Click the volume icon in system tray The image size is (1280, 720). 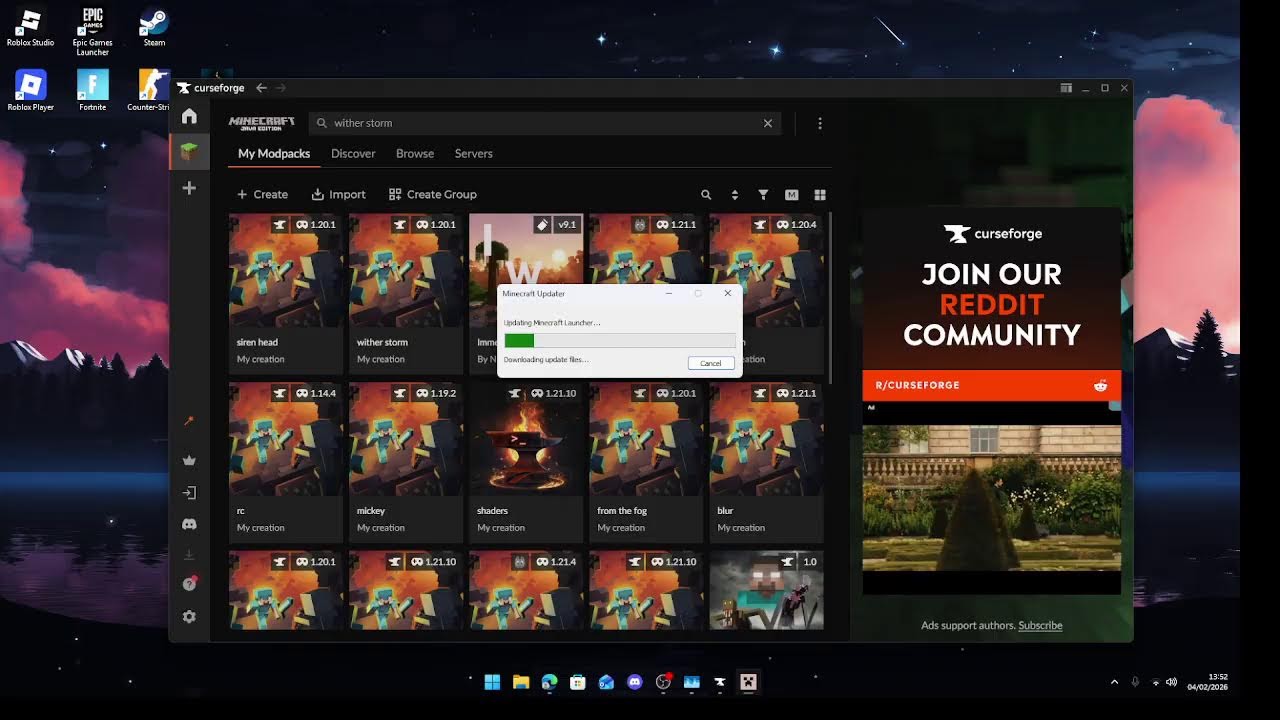pyautogui.click(x=1171, y=682)
